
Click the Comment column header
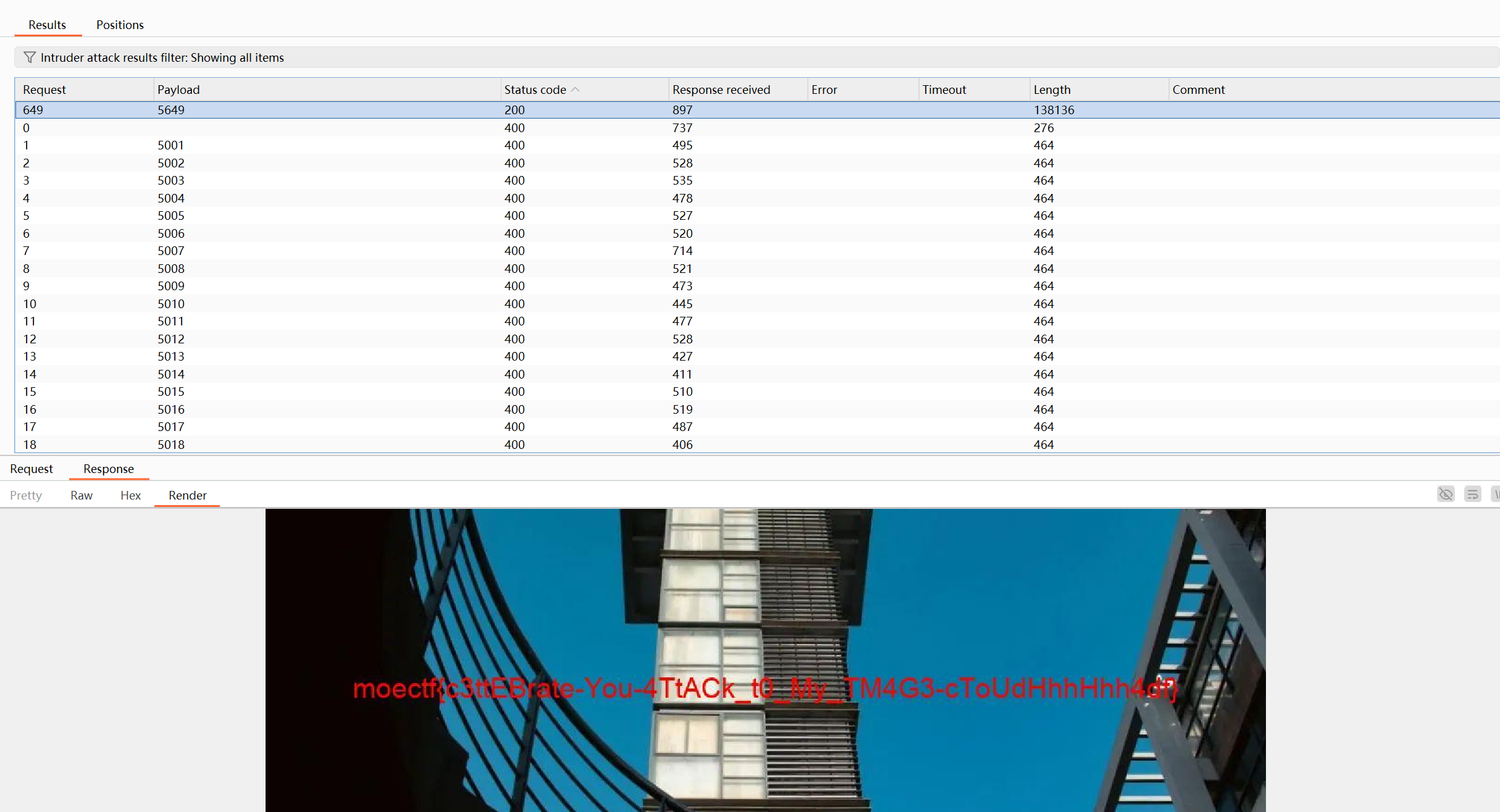[1198, 90]
